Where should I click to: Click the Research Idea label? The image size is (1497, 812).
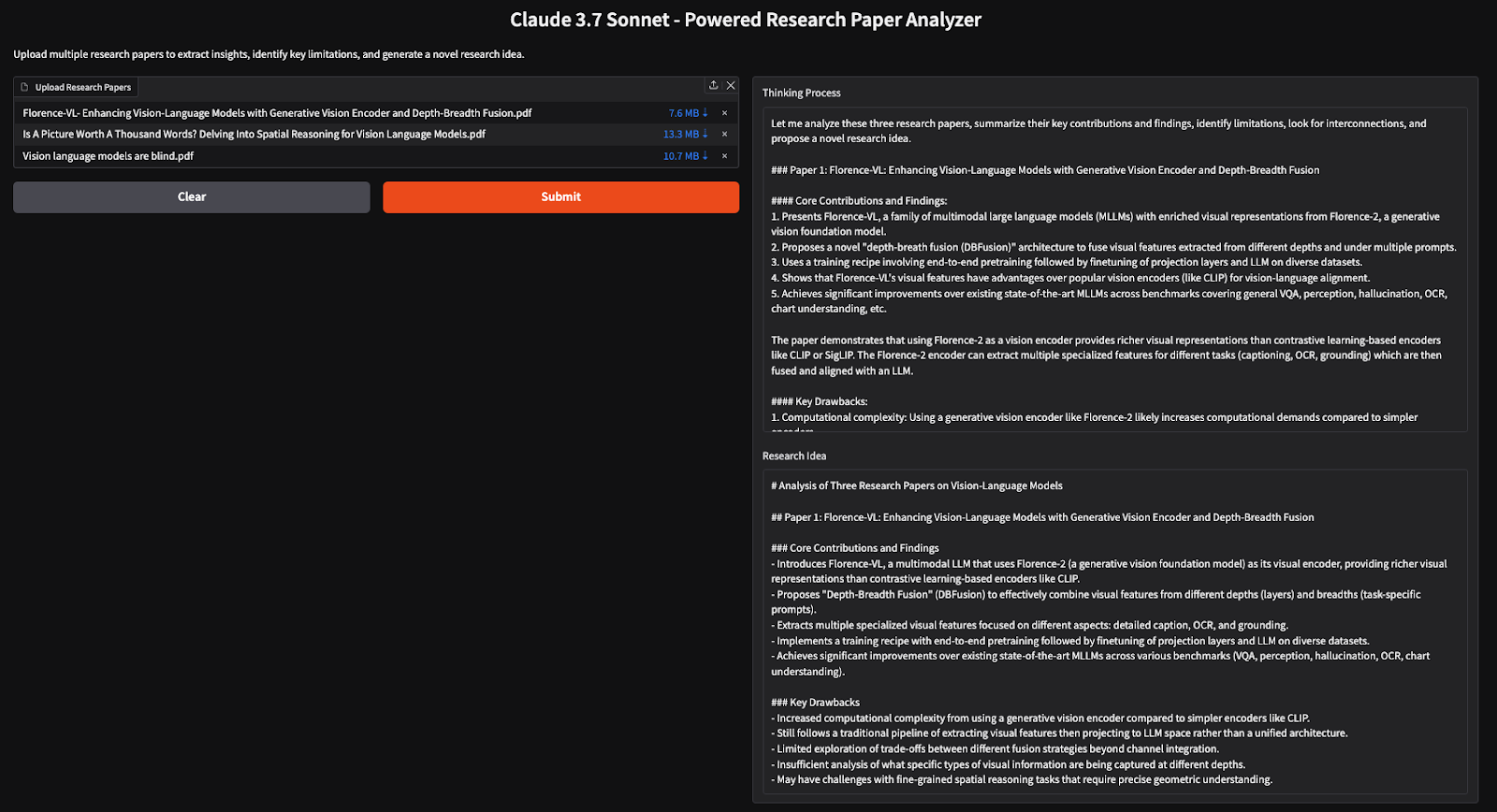[x=793, y=456]
